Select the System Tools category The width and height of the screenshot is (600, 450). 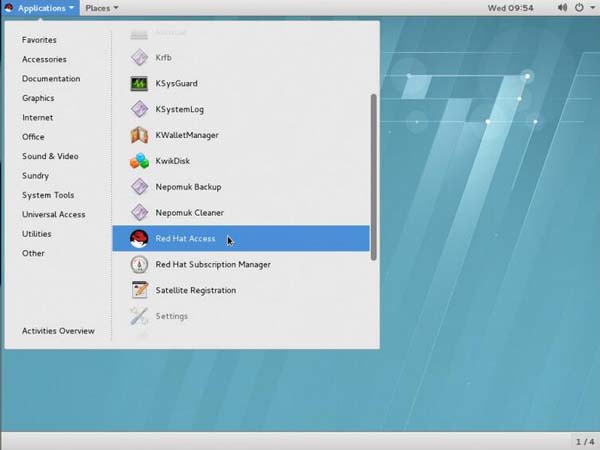coord(48,195)
